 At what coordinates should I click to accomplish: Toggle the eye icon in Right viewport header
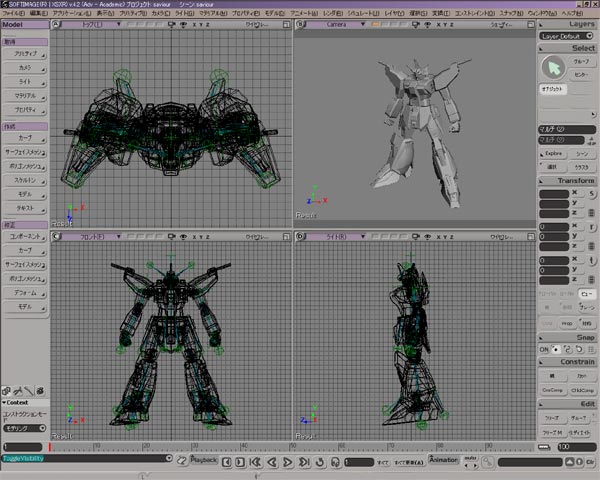(428, 237)
